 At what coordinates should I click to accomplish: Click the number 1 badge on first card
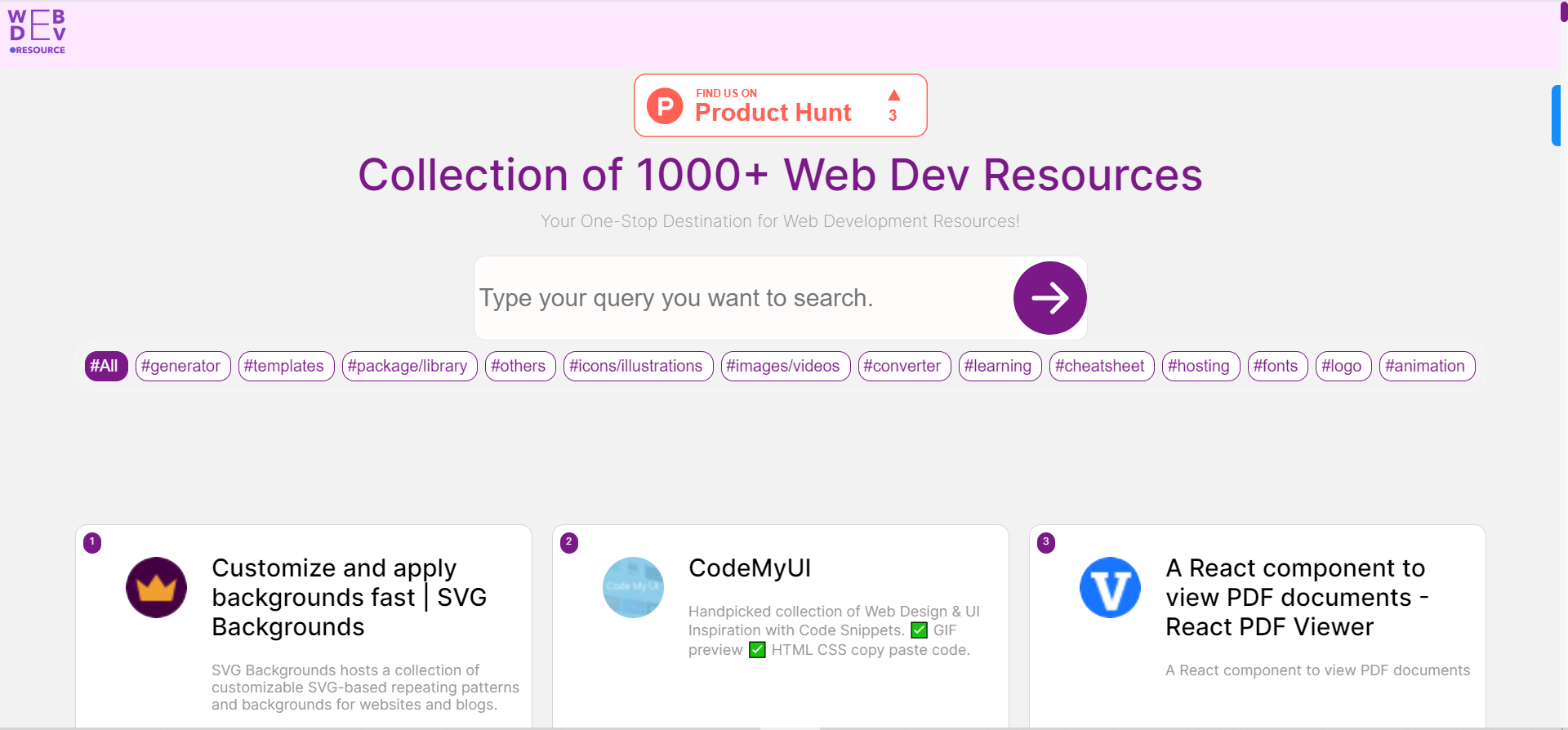pyautogui.click(x=92, y=542)
